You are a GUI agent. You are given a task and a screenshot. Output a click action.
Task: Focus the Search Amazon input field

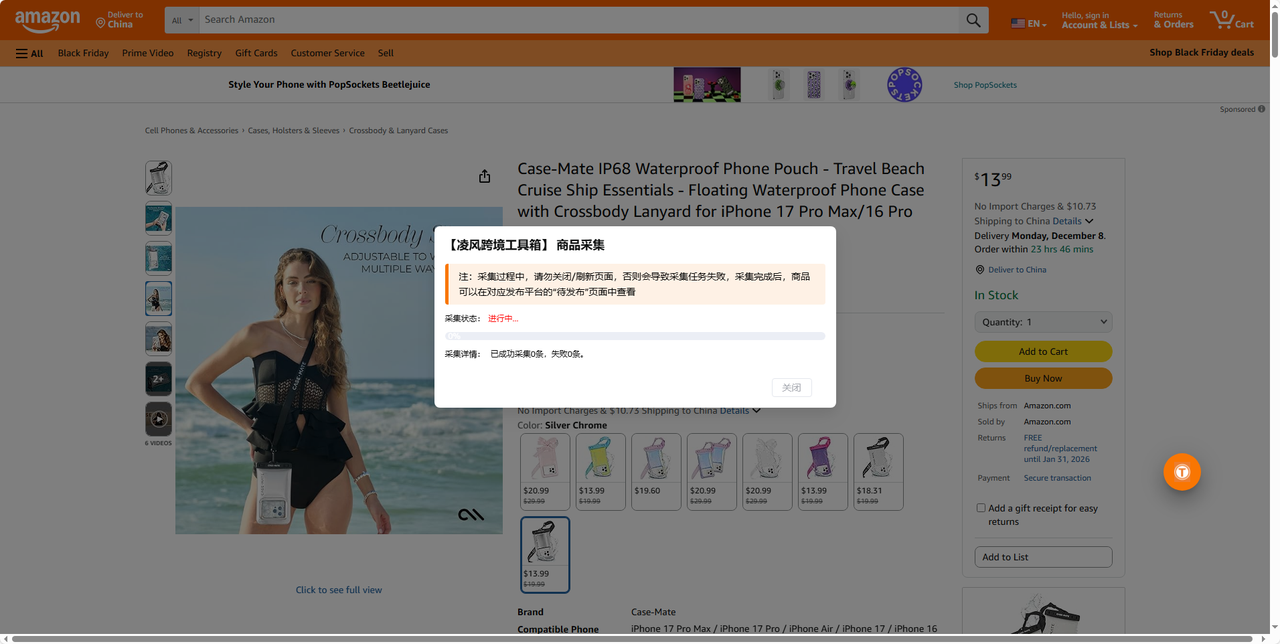click(x=578, y=20)
